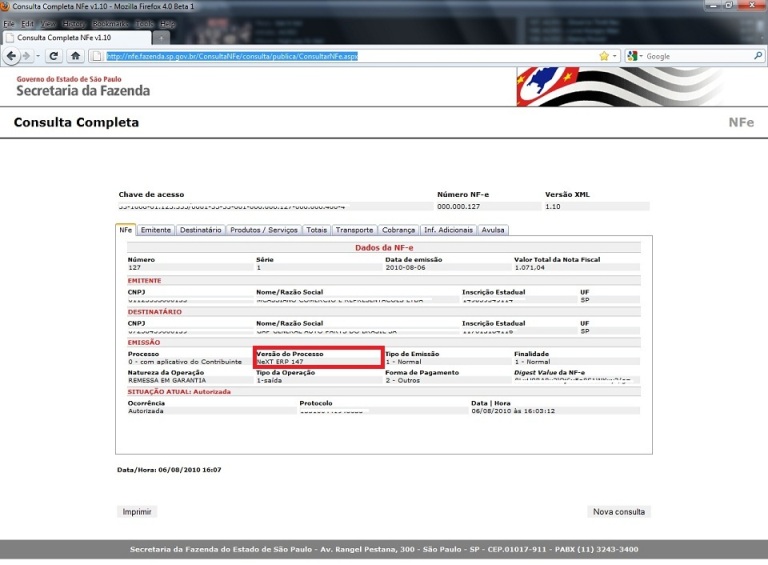Image resolution: width=768 pixels, height=565 pixels.
Task: Open the Google search engine selector icon
Action: [x=632, y=56]
